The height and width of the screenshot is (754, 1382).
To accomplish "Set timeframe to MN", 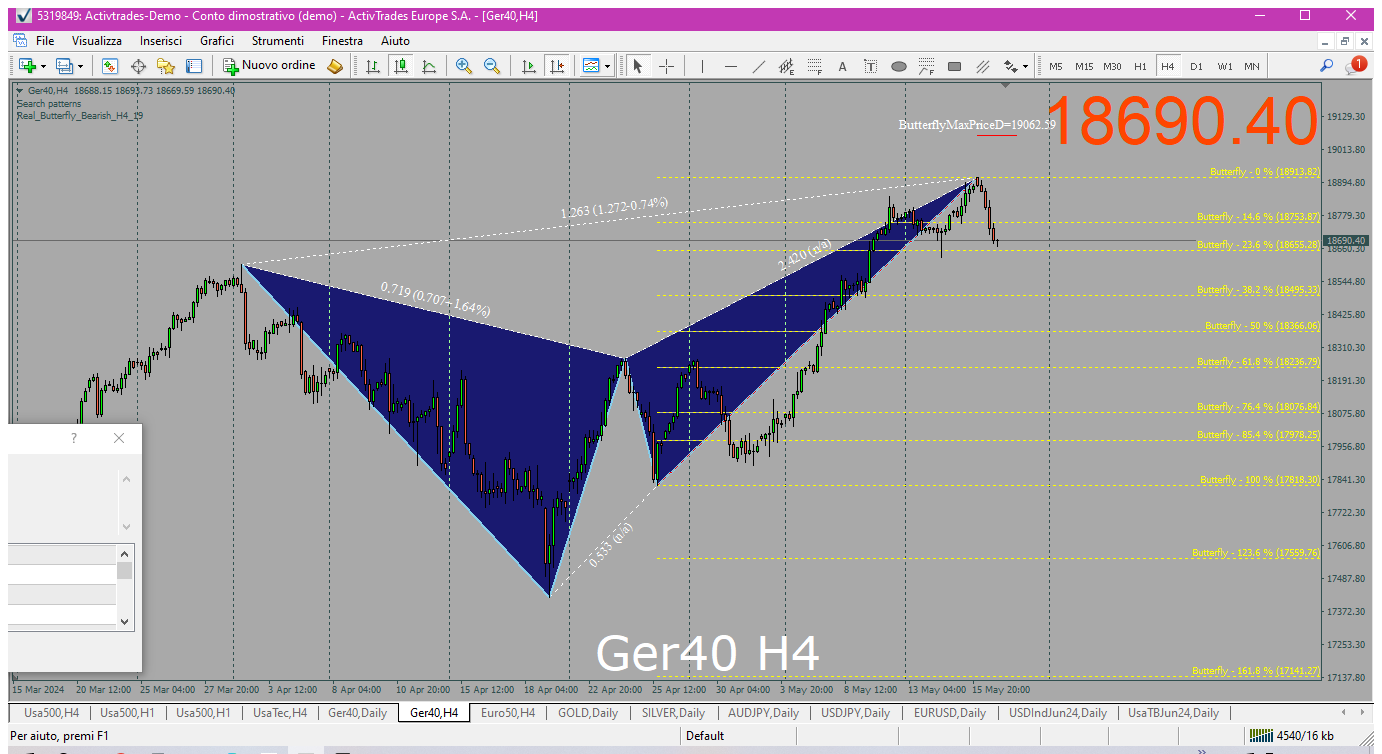I will click(x=1252, y=66).
